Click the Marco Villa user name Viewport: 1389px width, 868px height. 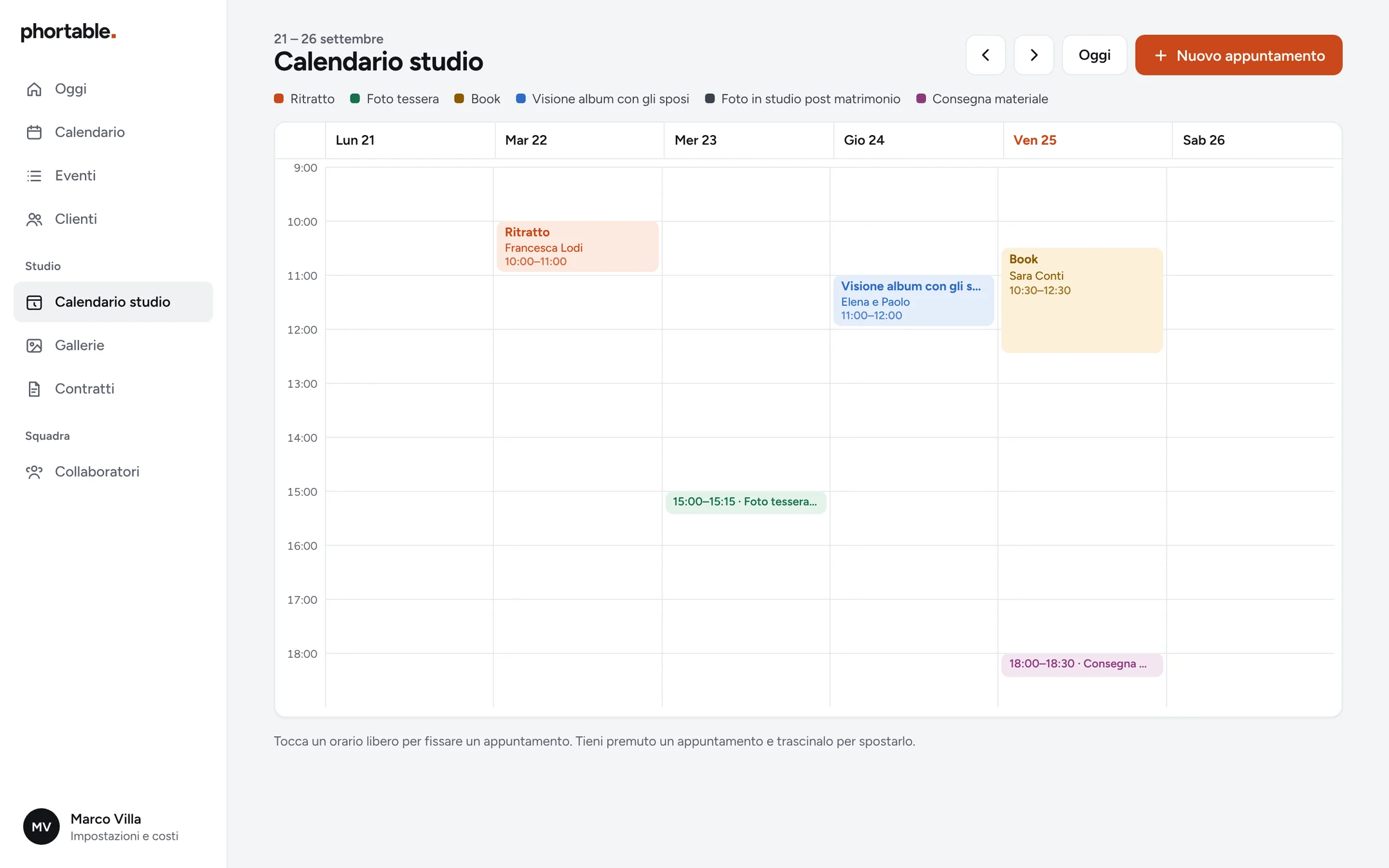click(x=105, y=818)
